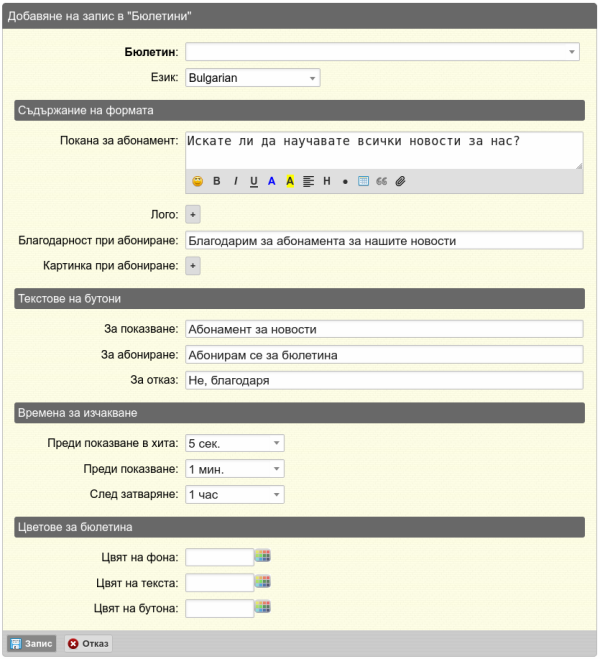This screenshot has height=659, width=600.
Task: Open the color picker for Цвят на фона
Action: 263,556
